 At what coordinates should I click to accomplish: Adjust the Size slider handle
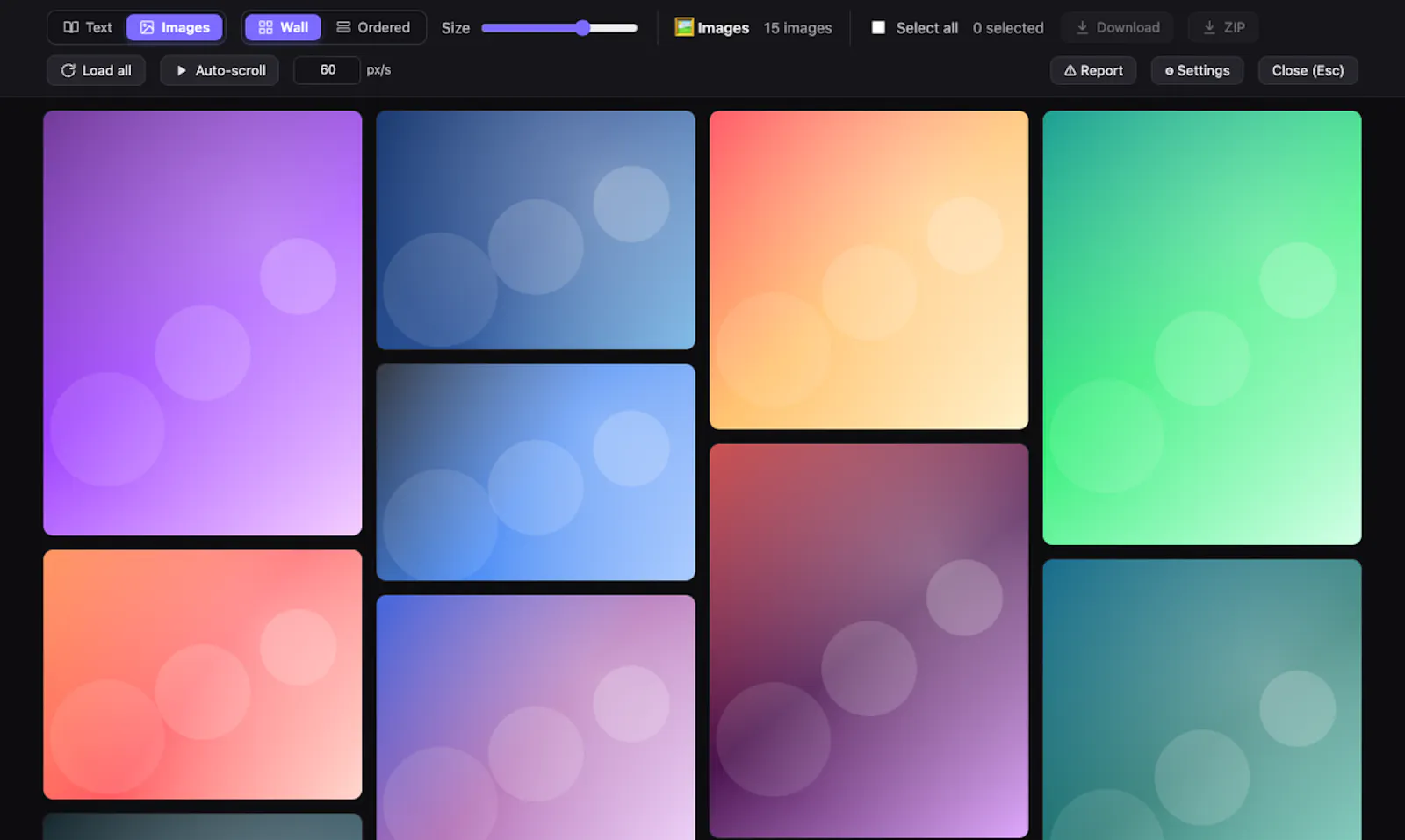(583, 28)
